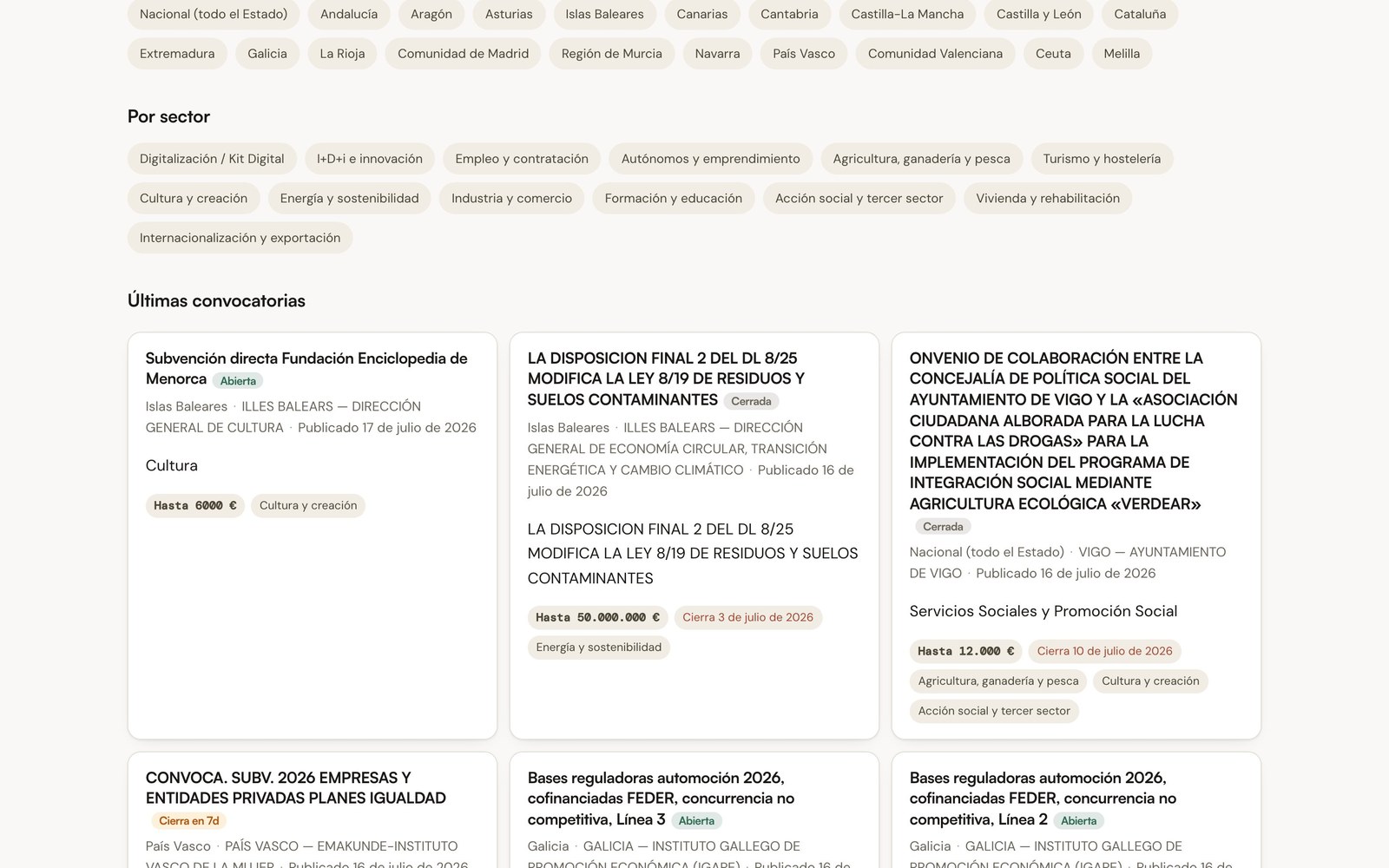Click the Hasta 50.000.000 € badge
The image size is (1389, 868).
(597, 618)
